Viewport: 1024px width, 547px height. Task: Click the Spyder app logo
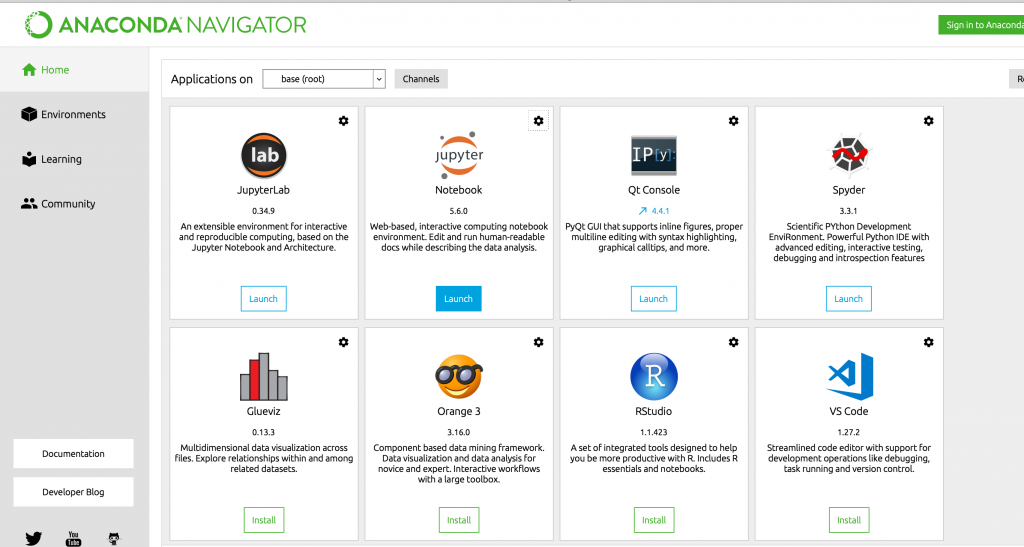coord(849,155)
